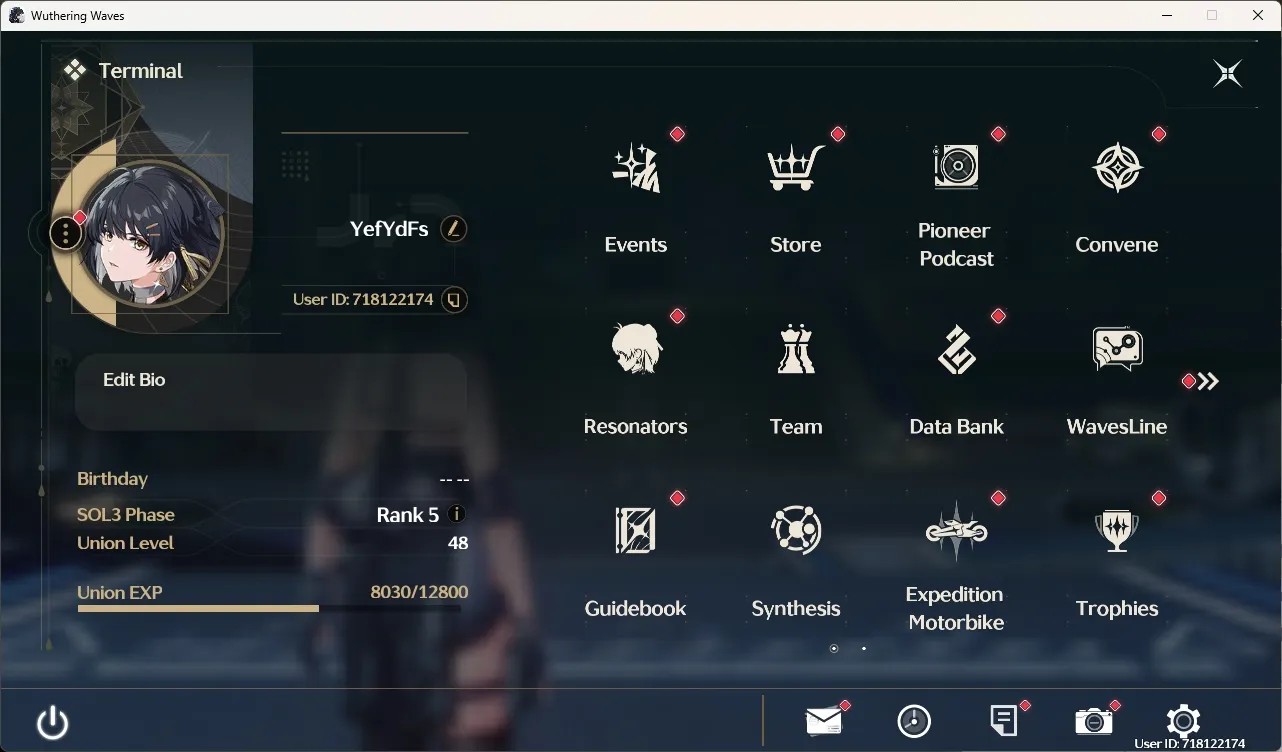Click the User ID: 718122174 text in profile

click(363, 300)
